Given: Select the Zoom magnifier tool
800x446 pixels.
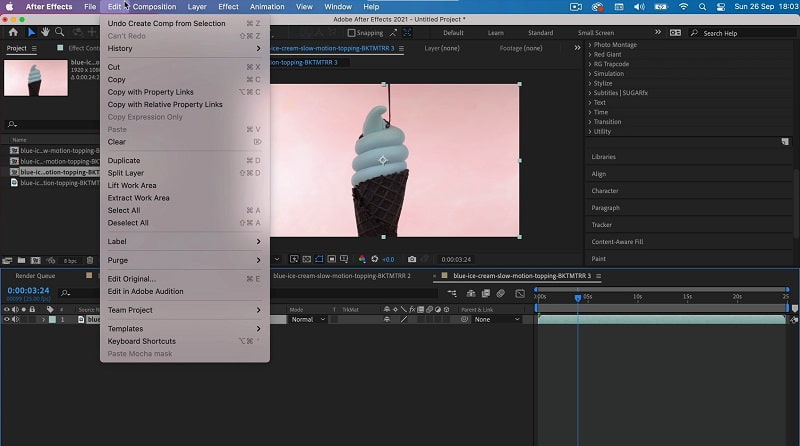Looking at the screenshot, I should coord(60,32).
